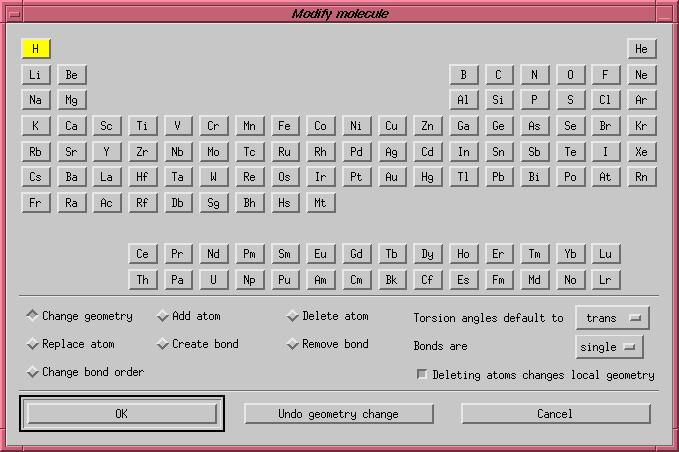Viewport: 679px width, 452px height.
Task: Pick uranium U in the actinide row
Action: click(213, 280)
